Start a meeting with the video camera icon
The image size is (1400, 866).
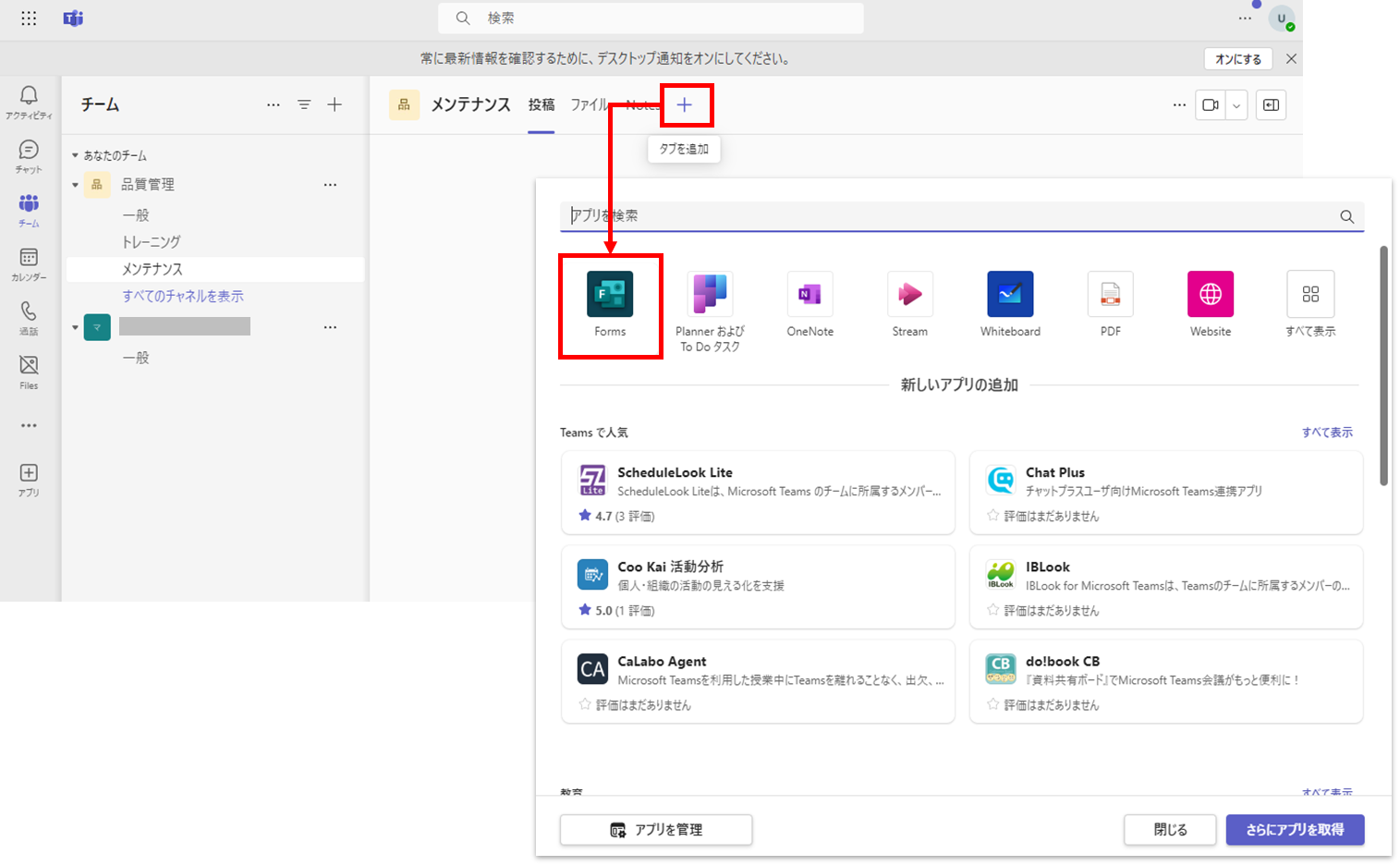(1211, 105)
